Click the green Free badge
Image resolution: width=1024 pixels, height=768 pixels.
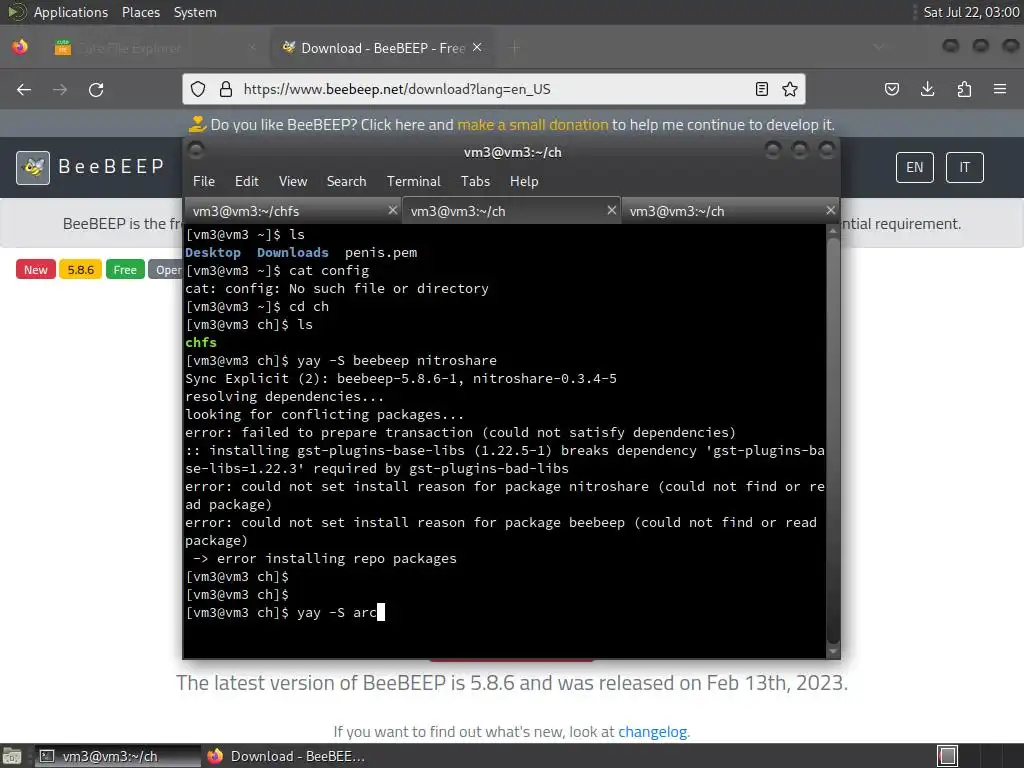(125, 269)
